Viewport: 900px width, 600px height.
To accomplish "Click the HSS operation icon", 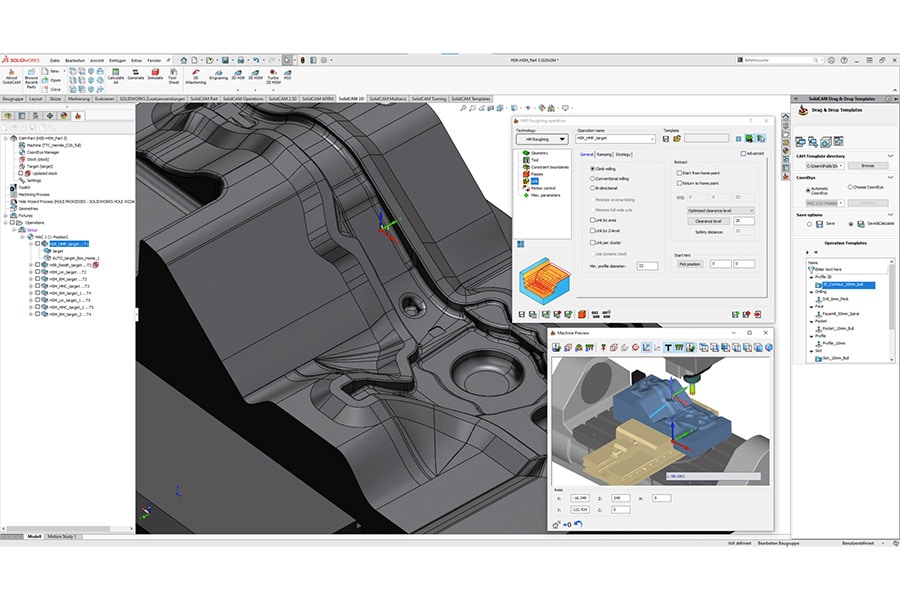I will (x=288, y=74).
